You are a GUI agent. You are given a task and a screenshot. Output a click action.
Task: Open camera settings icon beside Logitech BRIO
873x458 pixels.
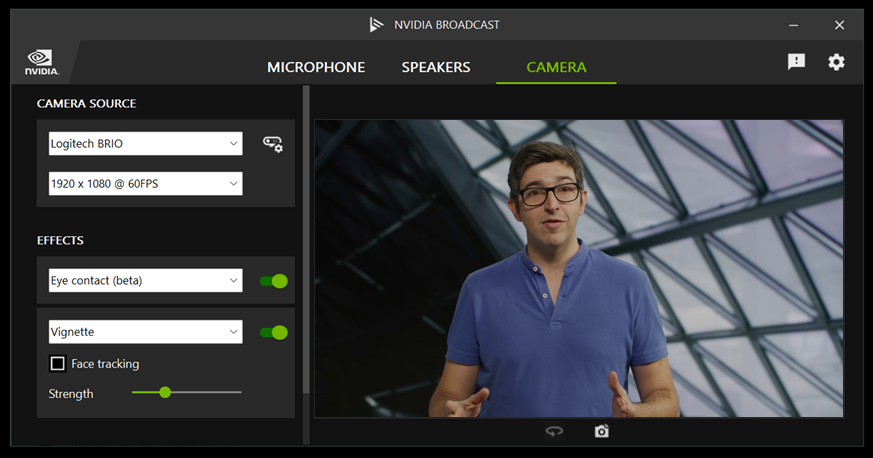click(x=272, y=144)
